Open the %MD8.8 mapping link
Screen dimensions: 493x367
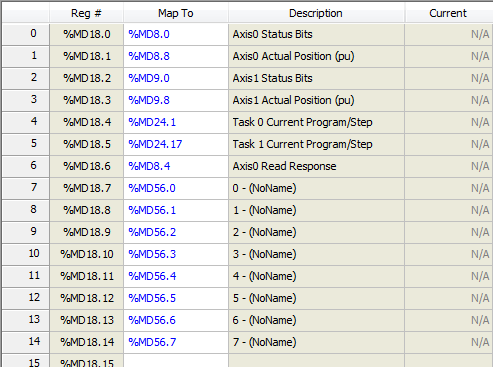[149, 56]
